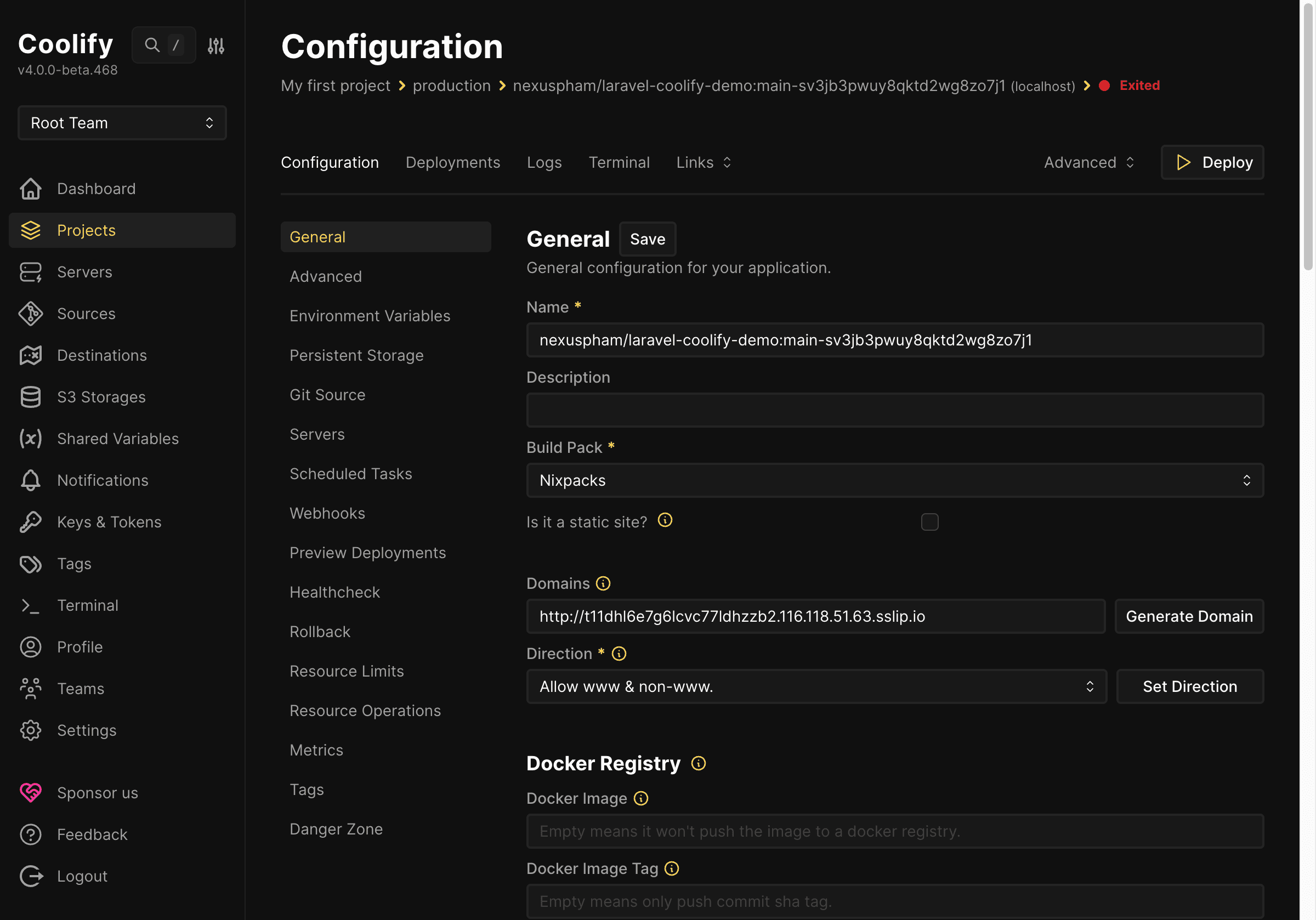Screen dimensions: 1316x920
Task: Open the Root Team selector
Action: (x=122, y=123)
